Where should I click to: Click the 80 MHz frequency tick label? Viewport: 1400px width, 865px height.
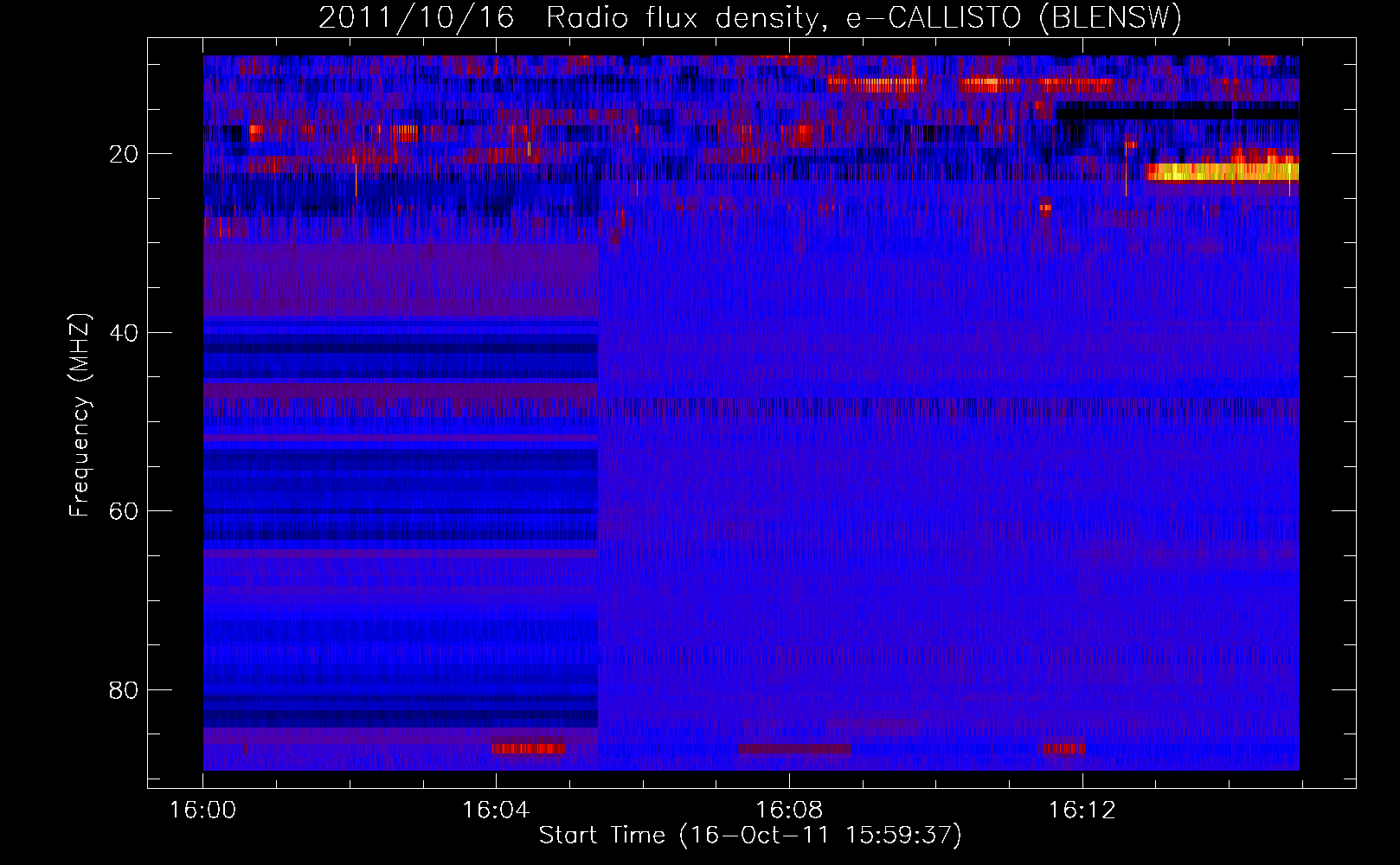tap(124, 690)
